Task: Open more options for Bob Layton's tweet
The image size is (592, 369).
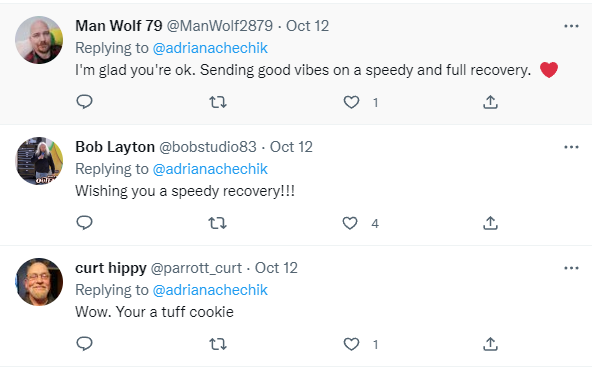Action: (x=571, y=147)
